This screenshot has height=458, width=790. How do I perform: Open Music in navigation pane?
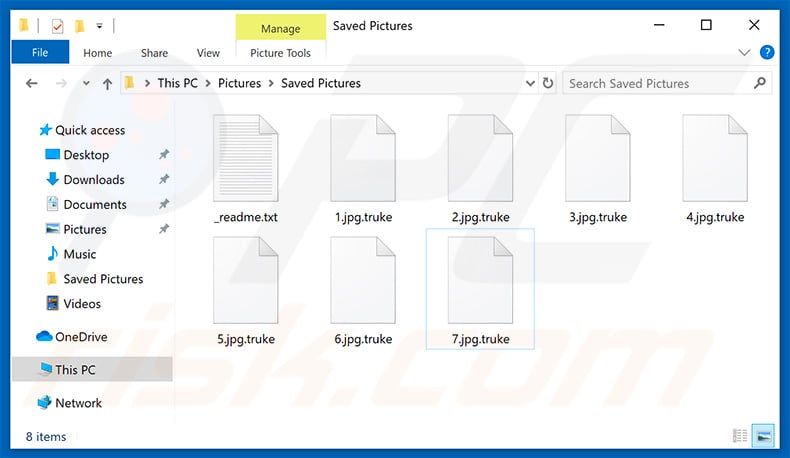click(71, 253)
